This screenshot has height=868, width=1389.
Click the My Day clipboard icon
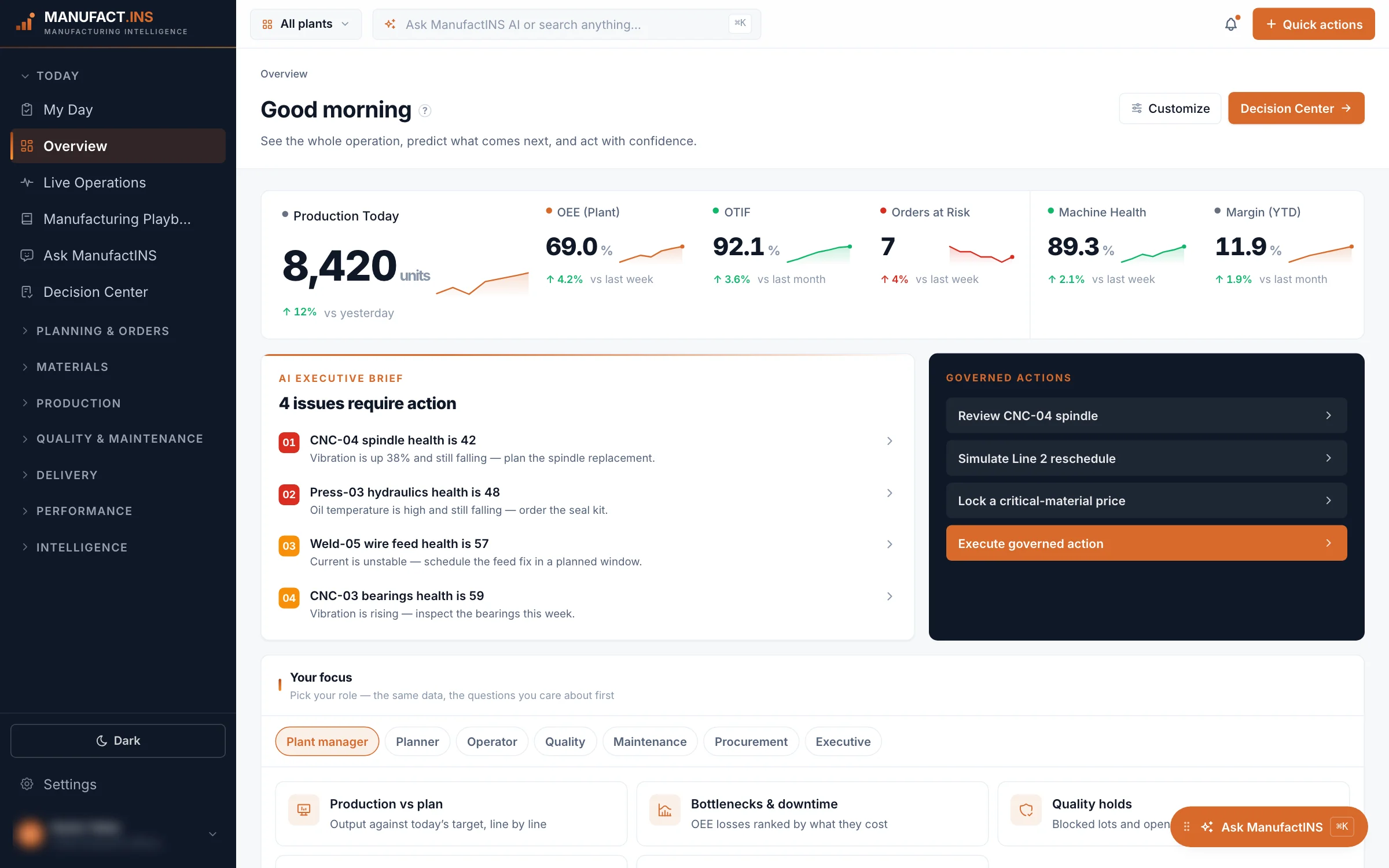27,109
